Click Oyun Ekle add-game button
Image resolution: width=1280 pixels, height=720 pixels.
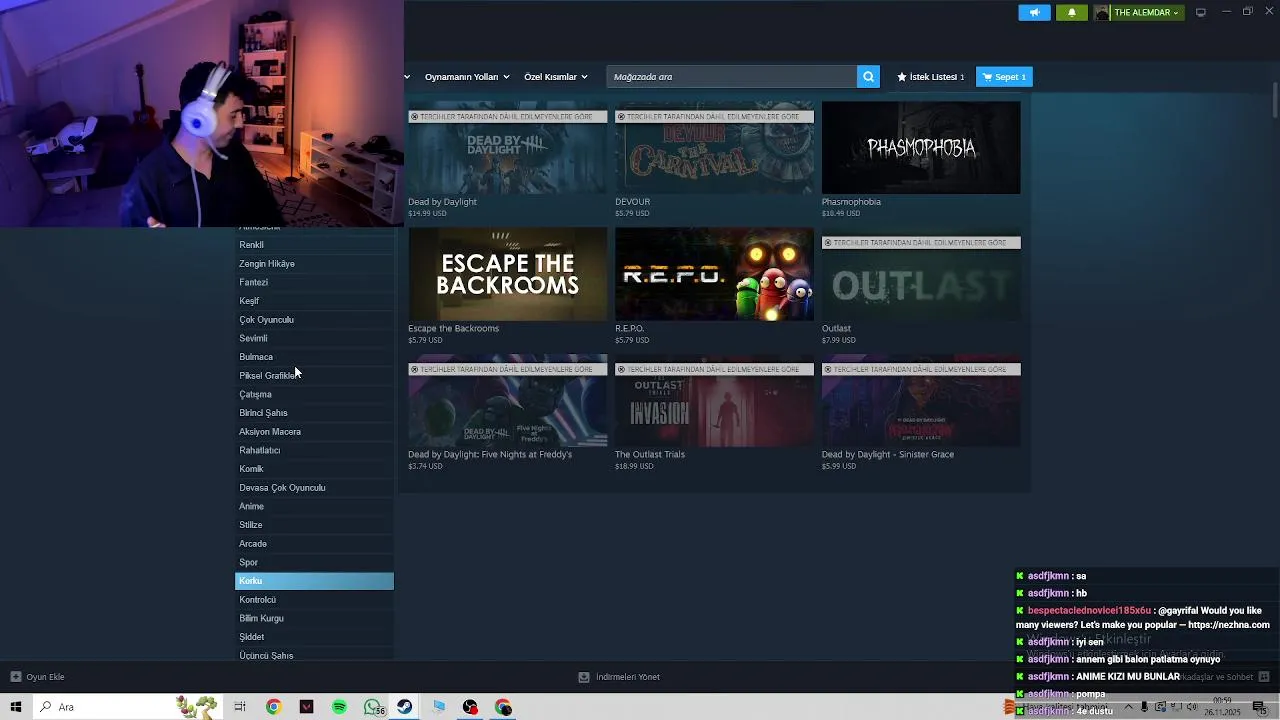(x=38, y=677)
